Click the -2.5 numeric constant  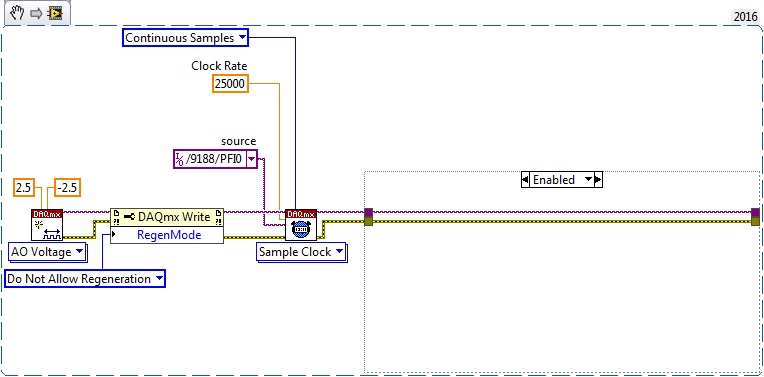tap(67, 188)
